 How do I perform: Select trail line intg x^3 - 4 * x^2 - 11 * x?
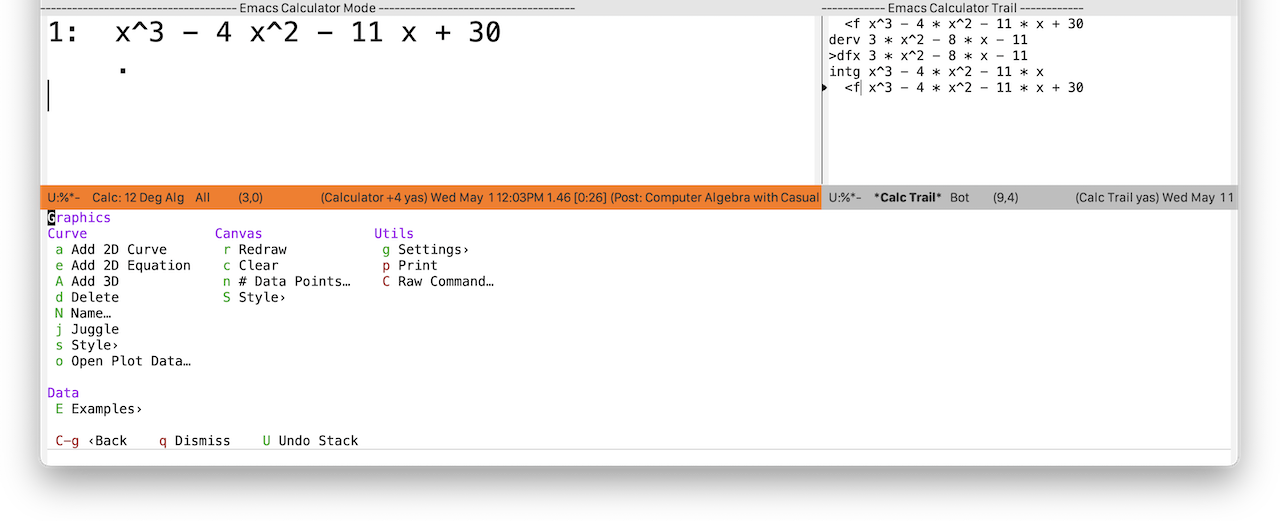tap(936, 72)
